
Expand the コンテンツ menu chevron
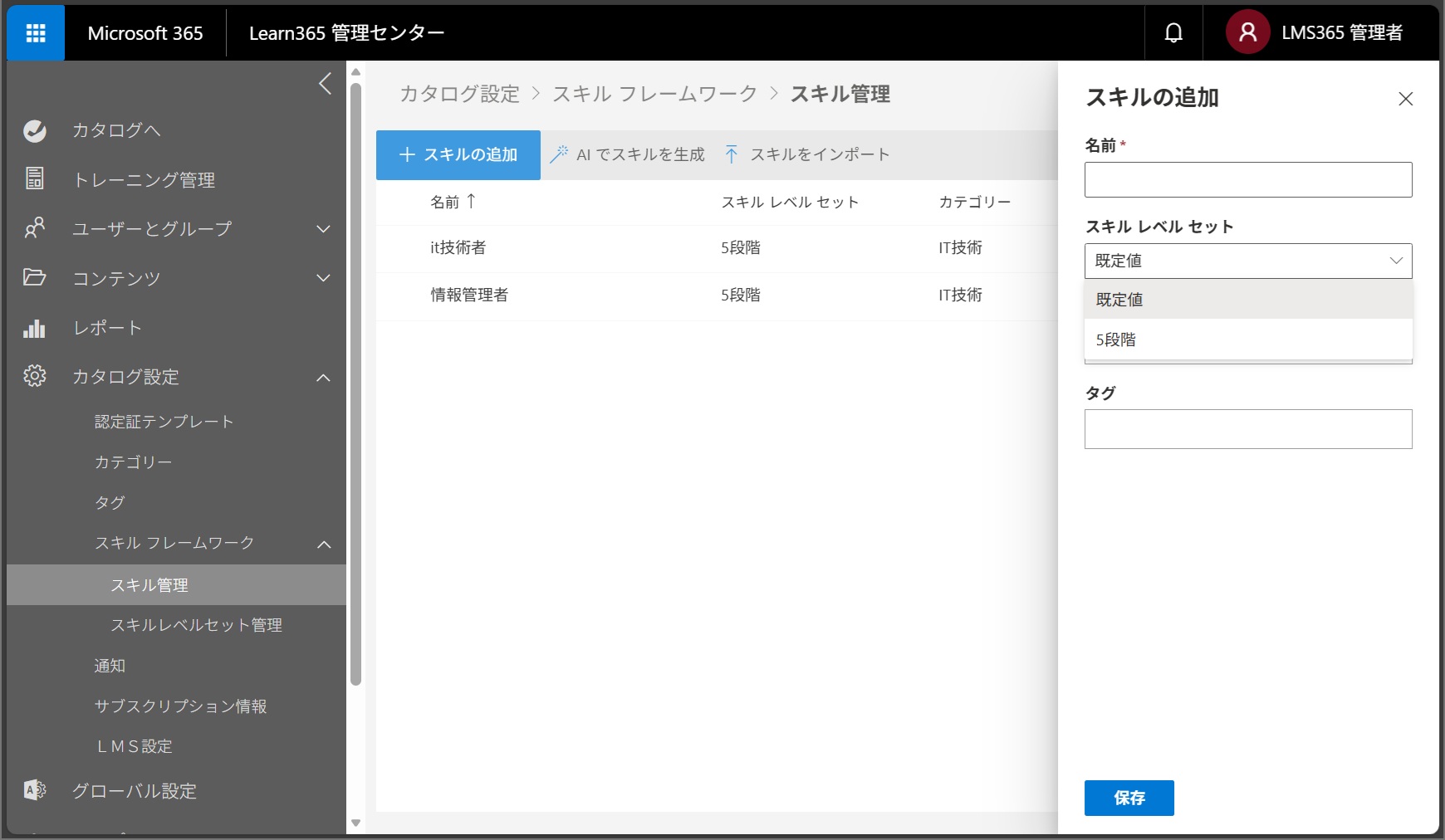(x=323, y=278)
